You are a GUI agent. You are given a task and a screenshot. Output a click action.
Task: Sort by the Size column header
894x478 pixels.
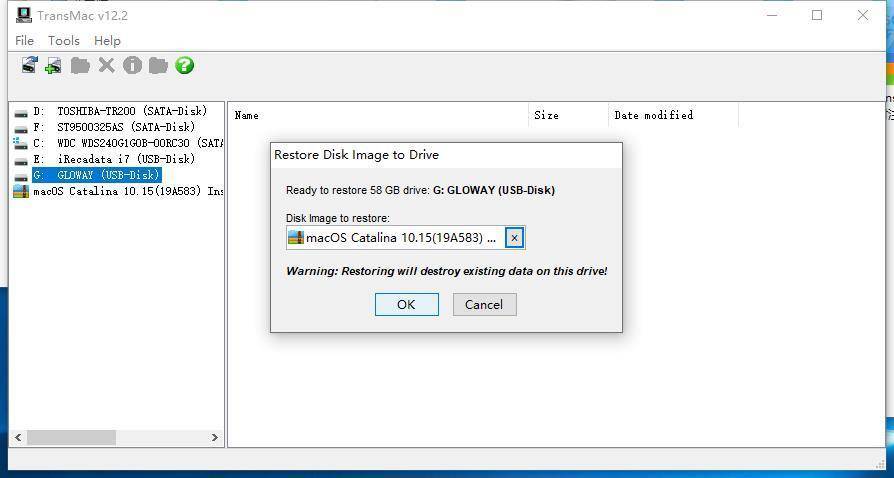[568, 115]
